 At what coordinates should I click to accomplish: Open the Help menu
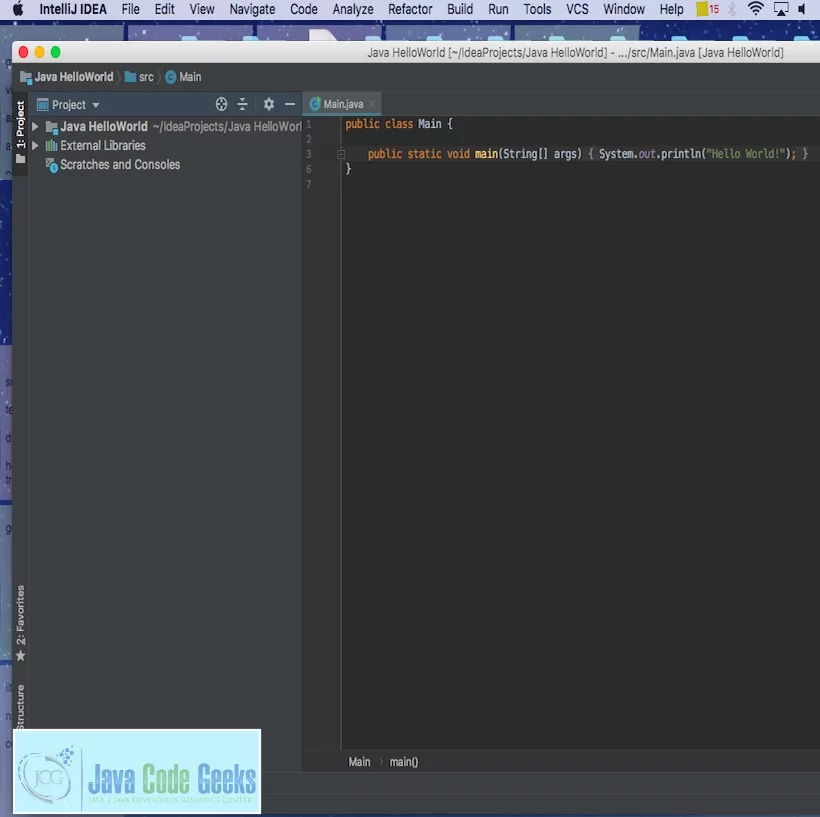pos(671,9)
